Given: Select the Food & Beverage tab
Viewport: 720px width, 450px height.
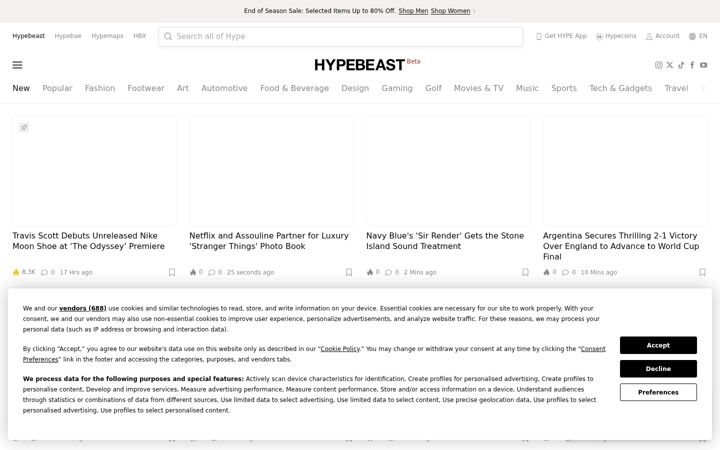Looking at the screenshot, I should 294,88.
